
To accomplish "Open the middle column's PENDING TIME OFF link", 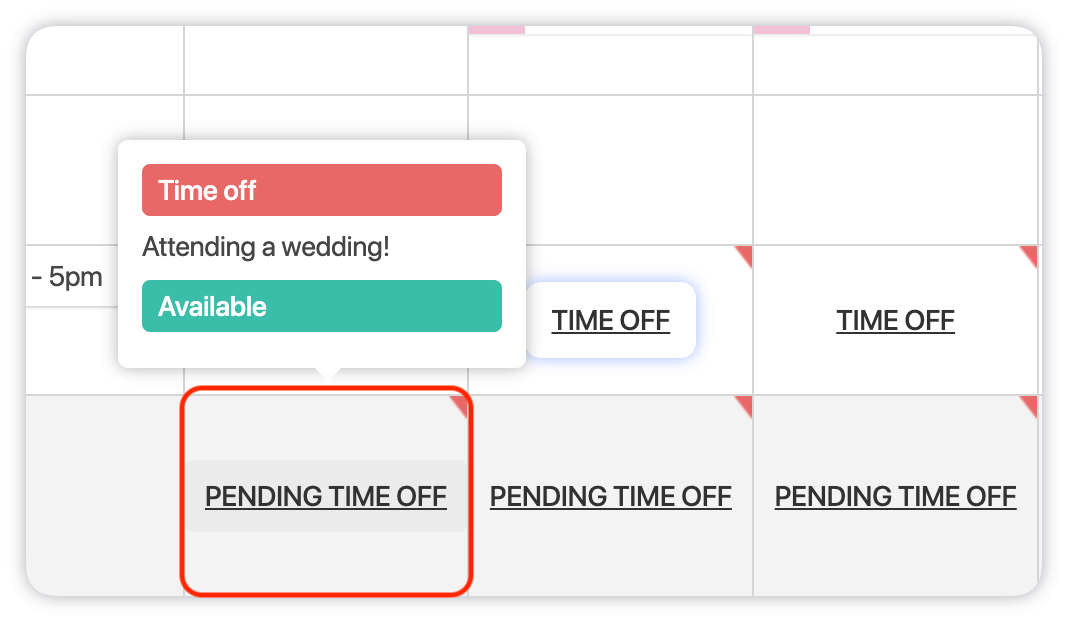I will [610, 496].
